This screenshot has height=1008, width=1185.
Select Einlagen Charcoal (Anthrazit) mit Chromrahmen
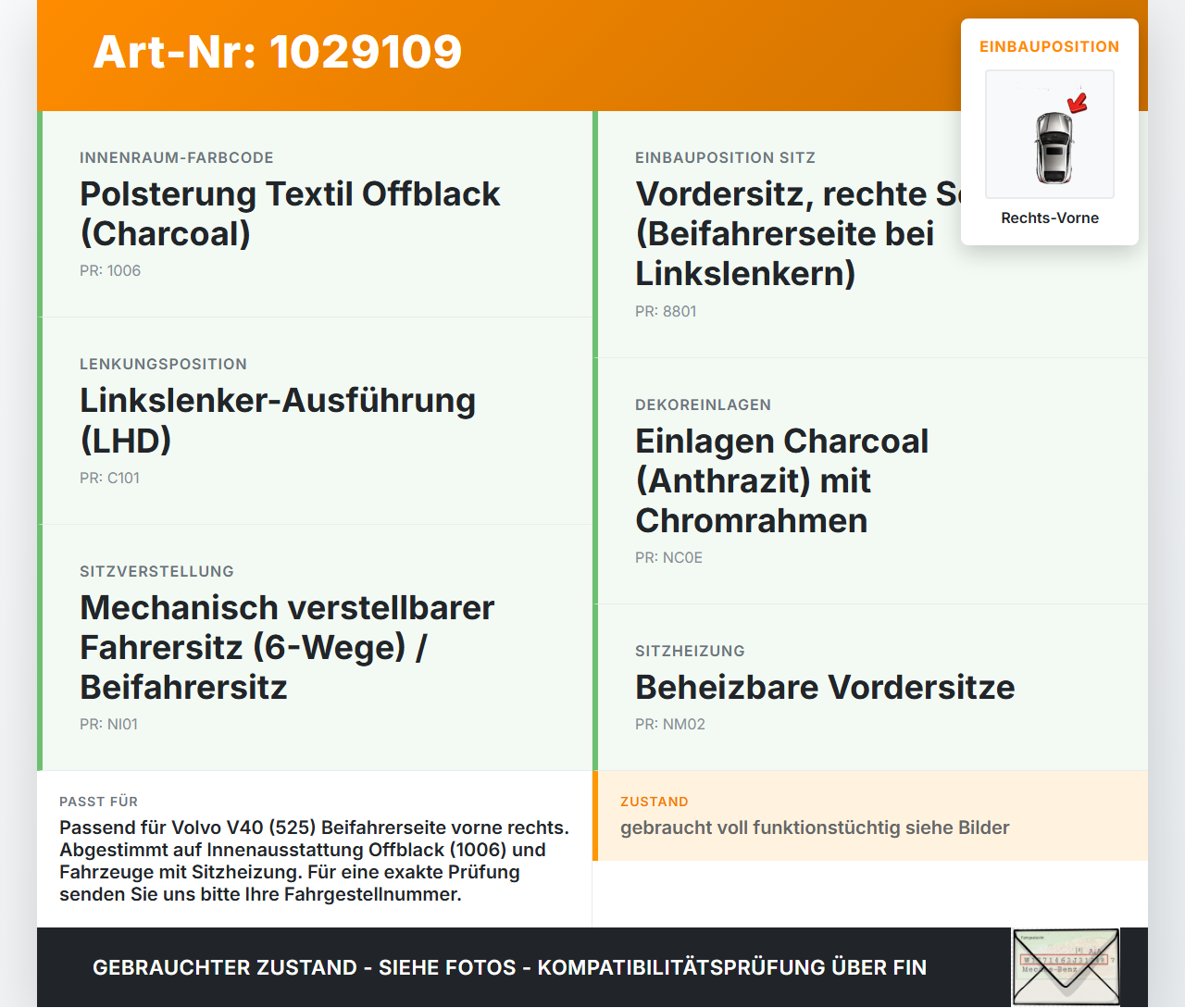[782, 481]
